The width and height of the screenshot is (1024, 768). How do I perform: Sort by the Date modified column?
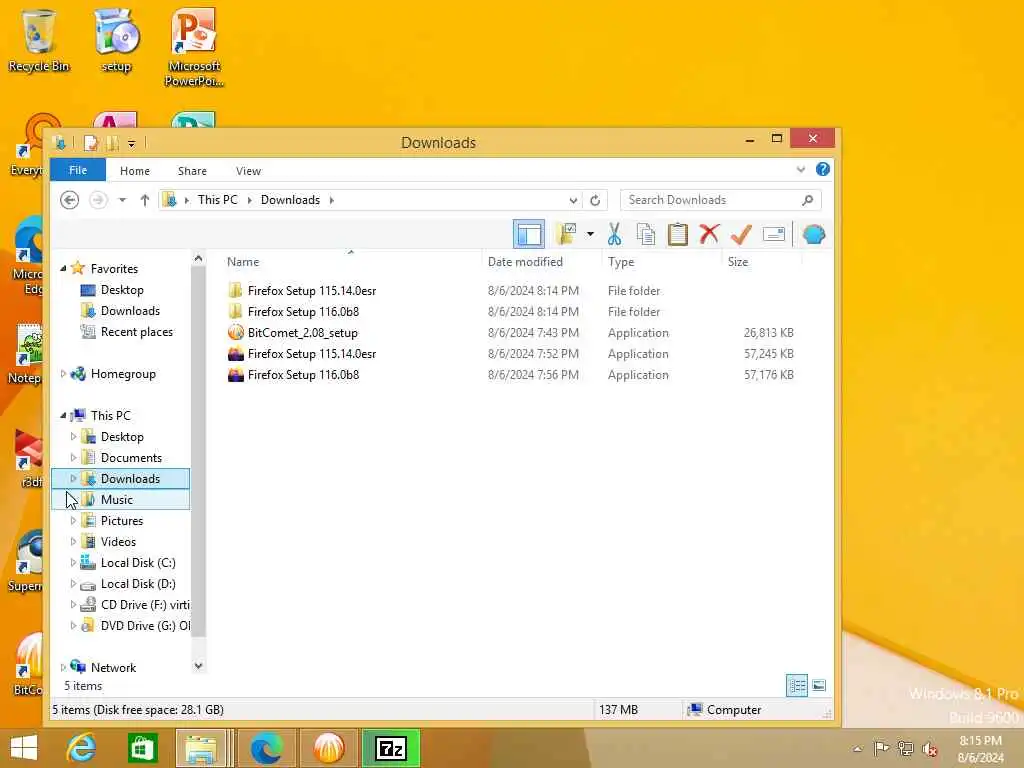[525, 261]
